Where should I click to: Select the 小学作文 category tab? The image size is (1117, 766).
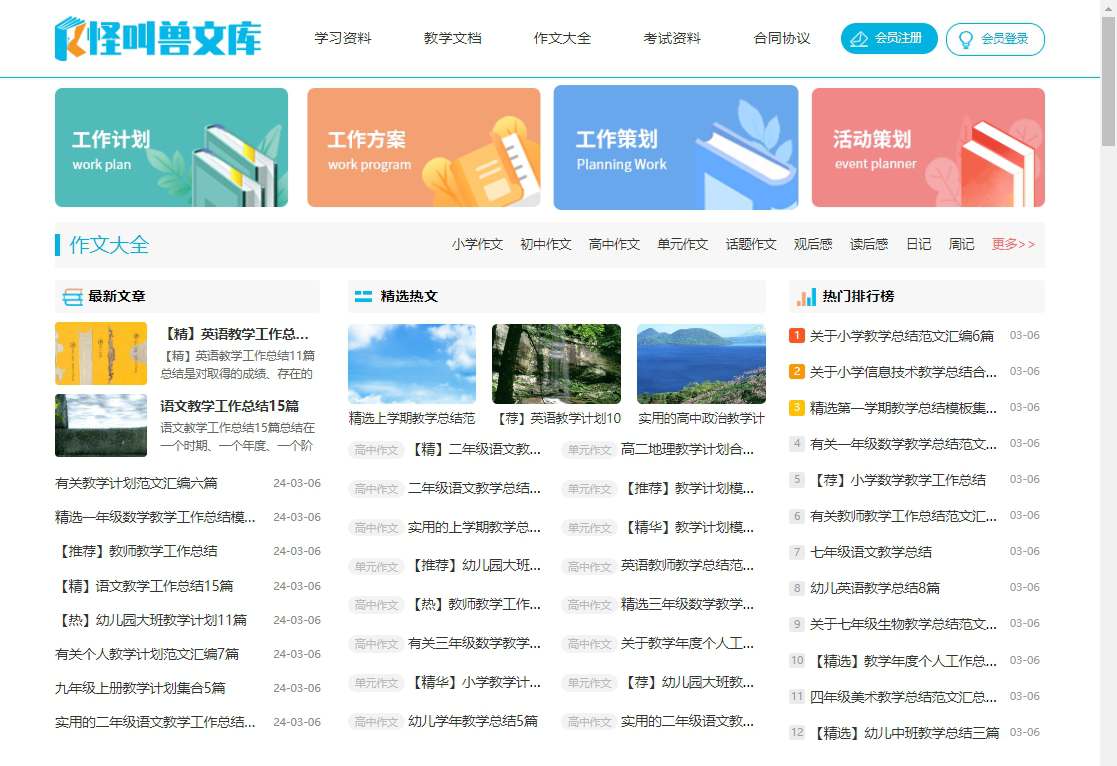pos(477,244)
